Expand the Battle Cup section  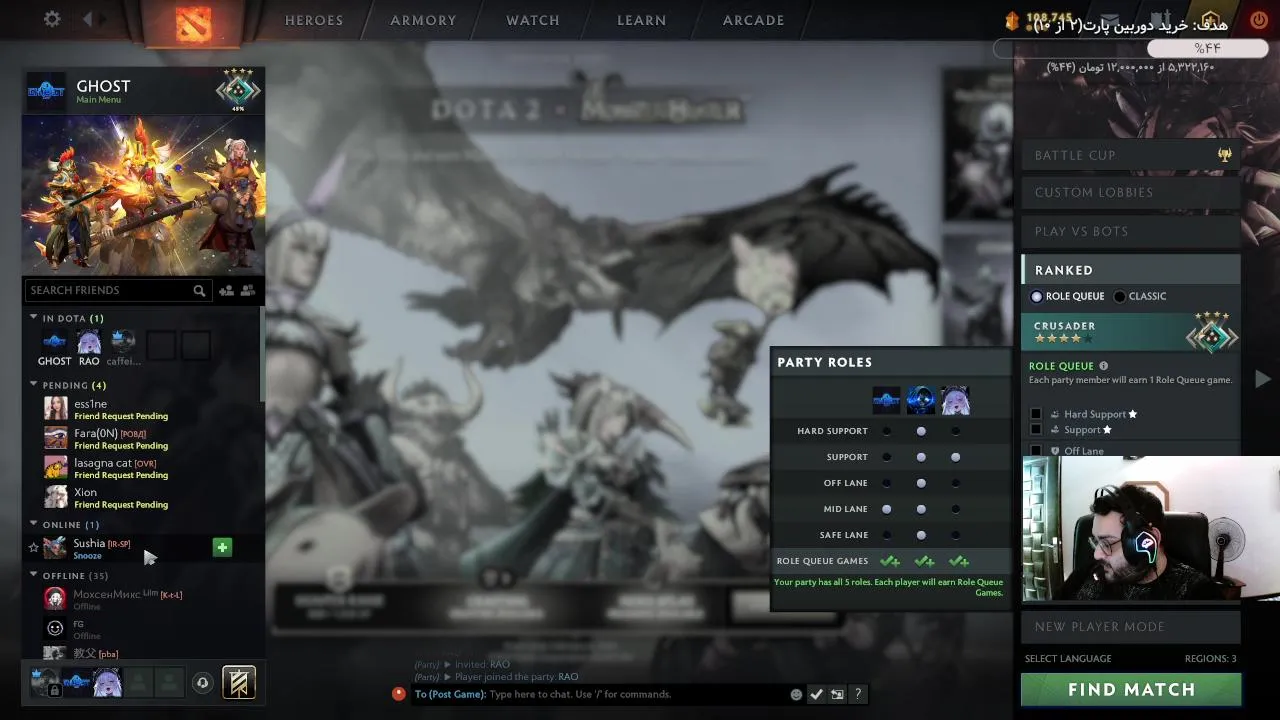(x=1131, y=155)
